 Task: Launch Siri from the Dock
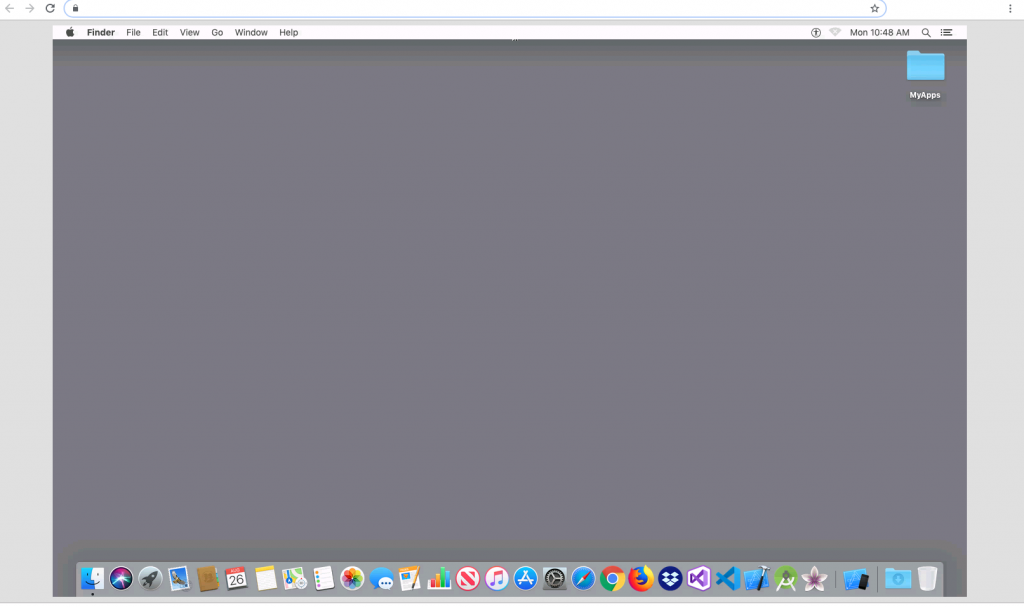(x=121, y=578)
